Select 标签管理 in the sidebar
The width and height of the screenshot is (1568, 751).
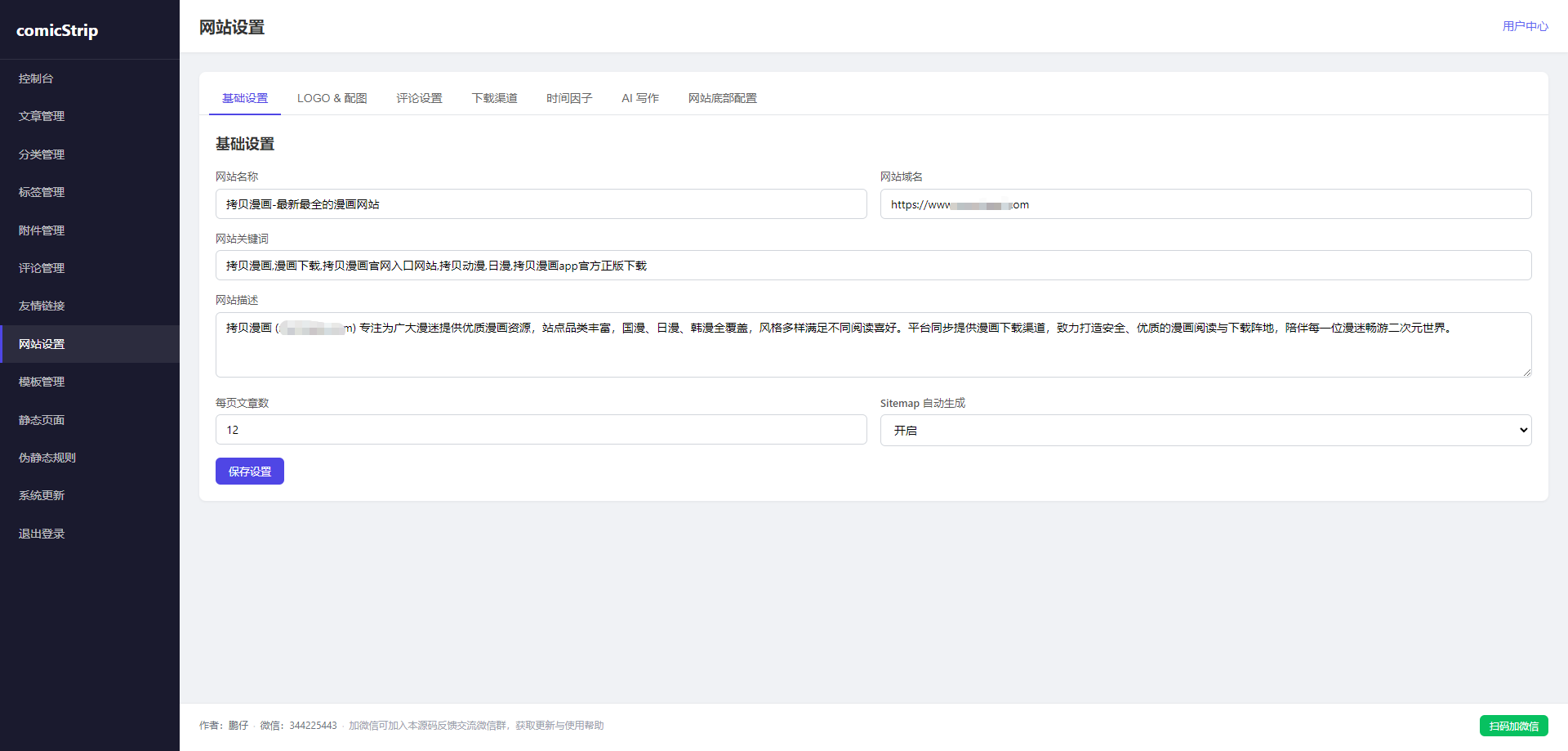[90, 192]
